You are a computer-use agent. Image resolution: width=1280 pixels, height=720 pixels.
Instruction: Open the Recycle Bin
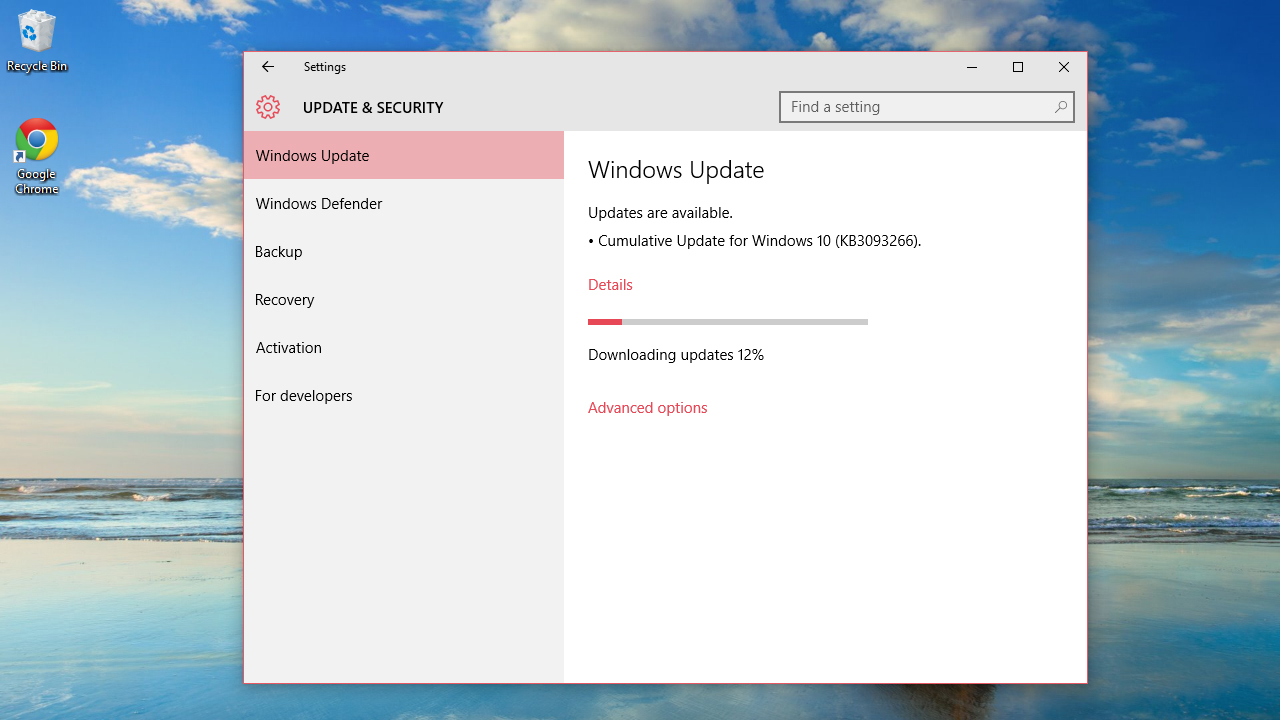[36, 30]
